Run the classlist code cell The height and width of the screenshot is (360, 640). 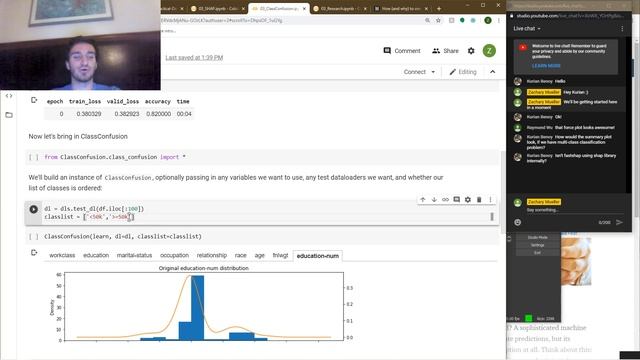[33, 209]
